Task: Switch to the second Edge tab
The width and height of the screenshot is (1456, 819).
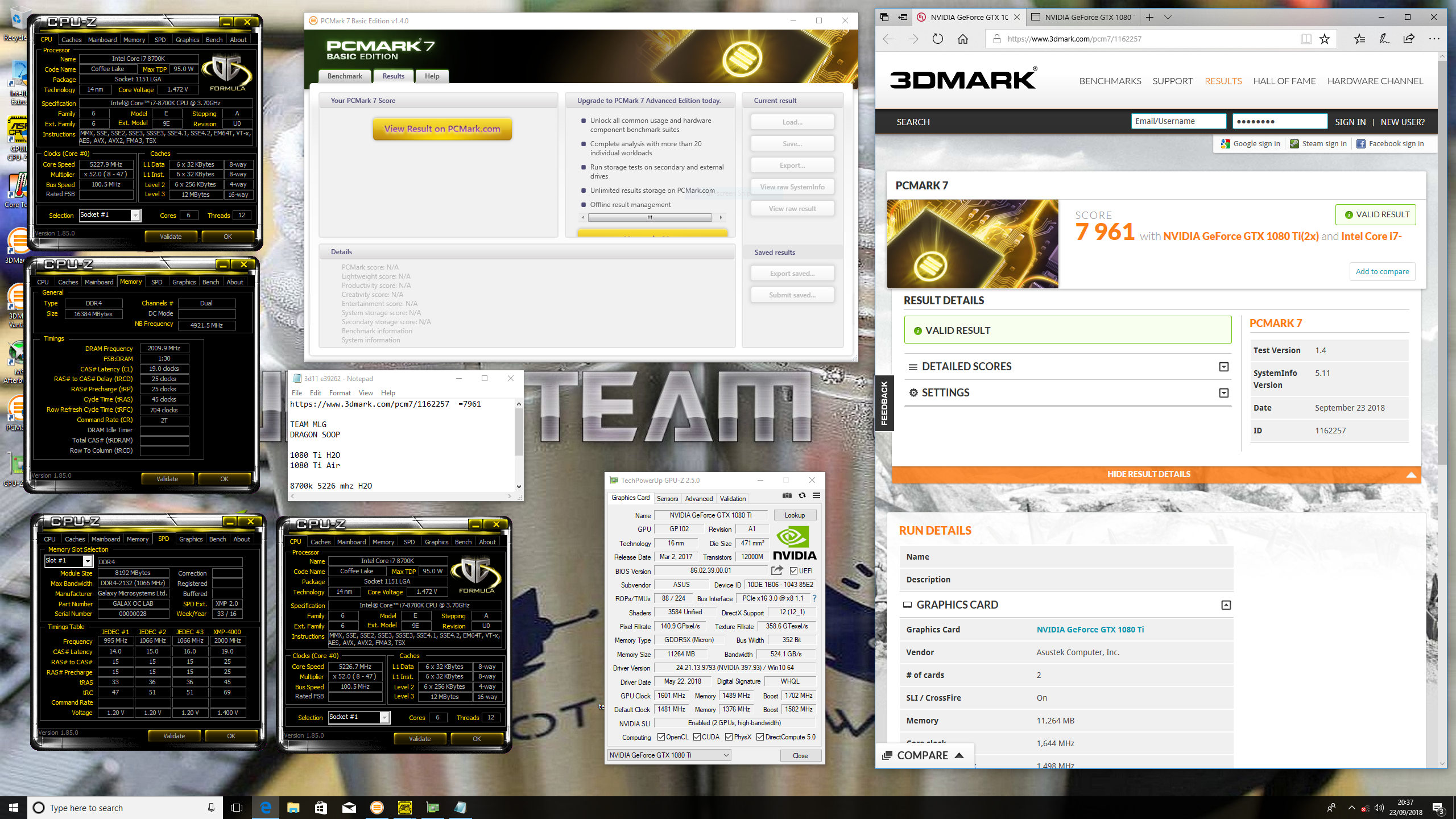Action: 1083,17
